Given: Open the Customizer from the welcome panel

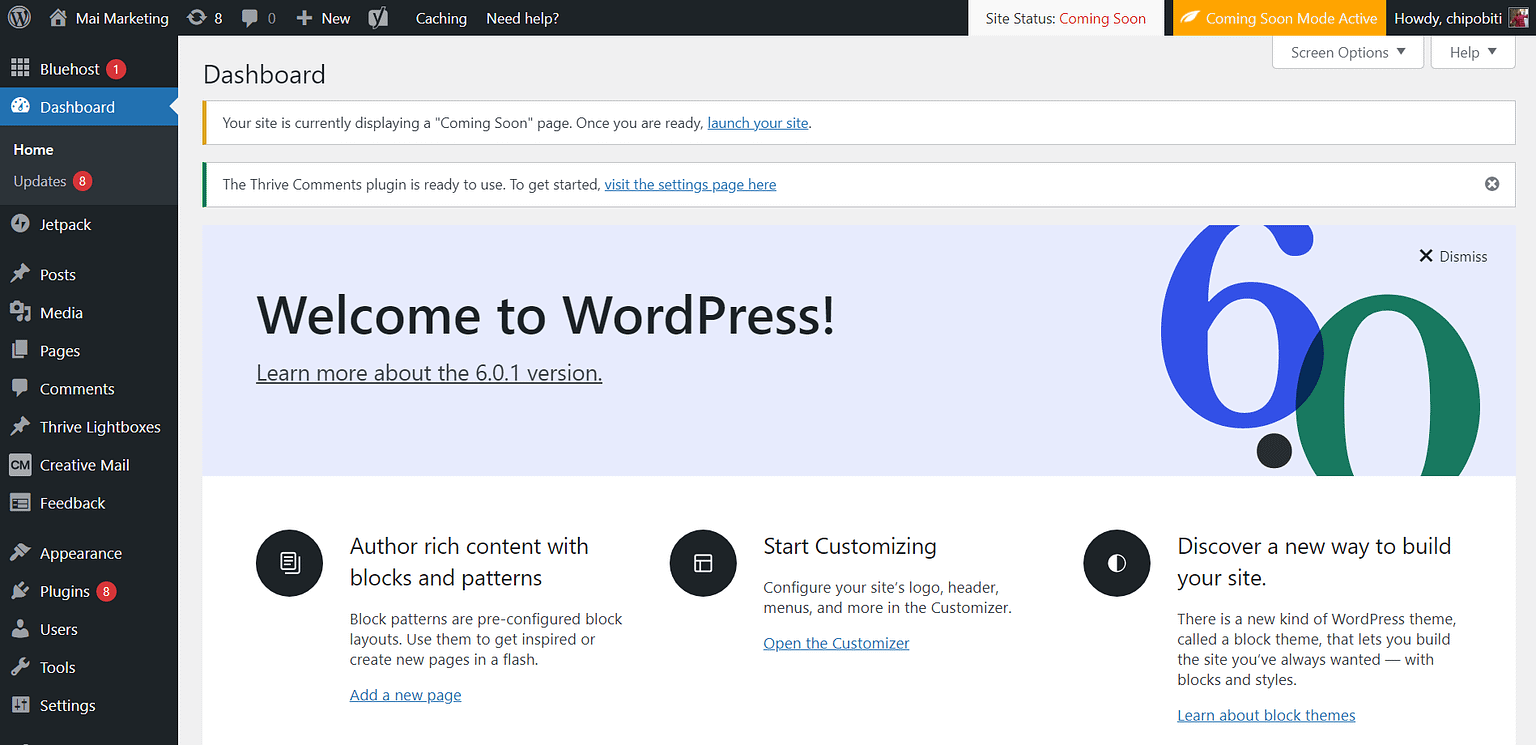Looking at the screenshot, I should click(x=836, y=642).
